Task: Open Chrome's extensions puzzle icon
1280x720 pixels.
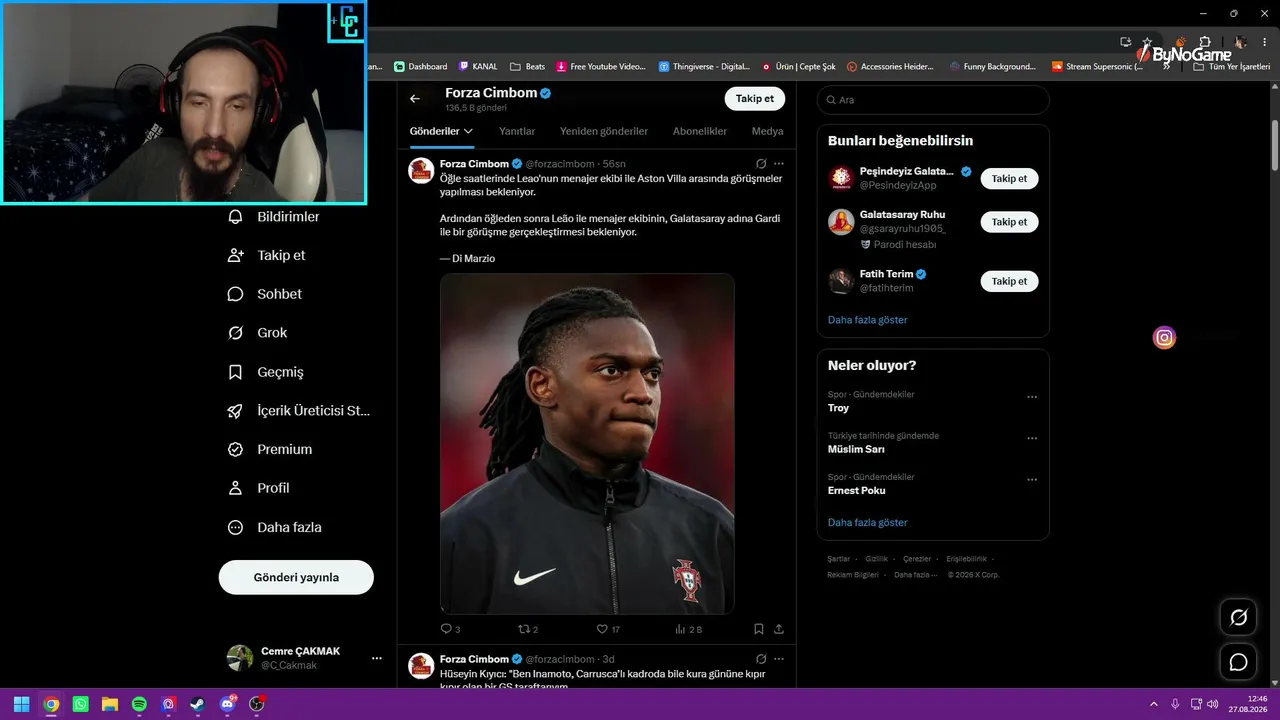Action: pyautogui.click(x=1204, y=42)
